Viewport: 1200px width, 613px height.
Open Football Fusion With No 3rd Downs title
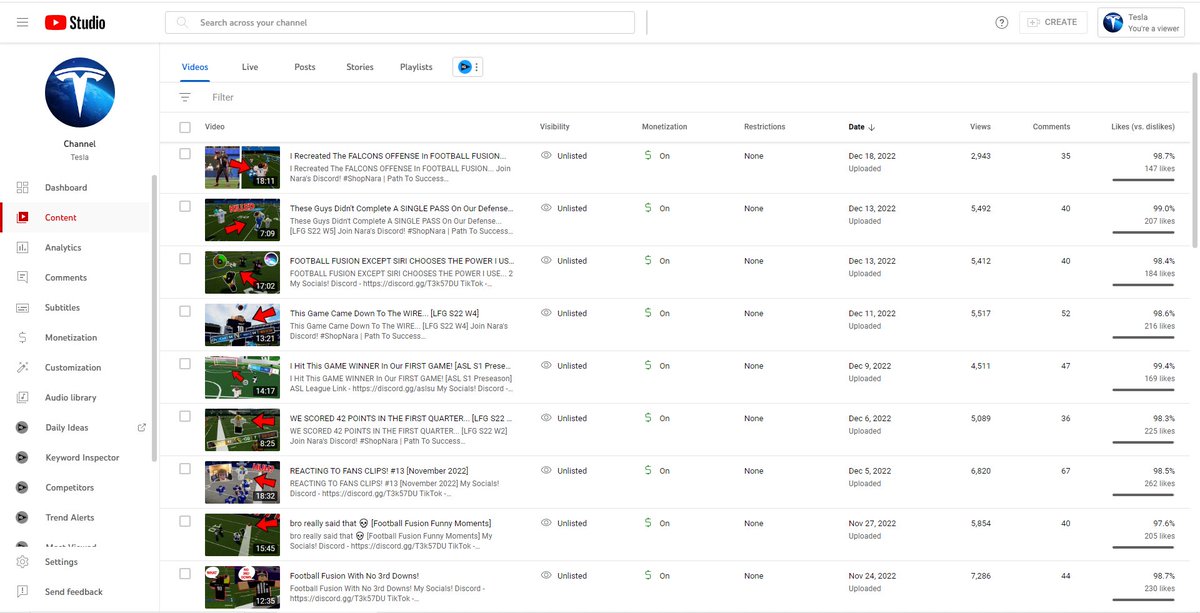[x=354, y=576]
